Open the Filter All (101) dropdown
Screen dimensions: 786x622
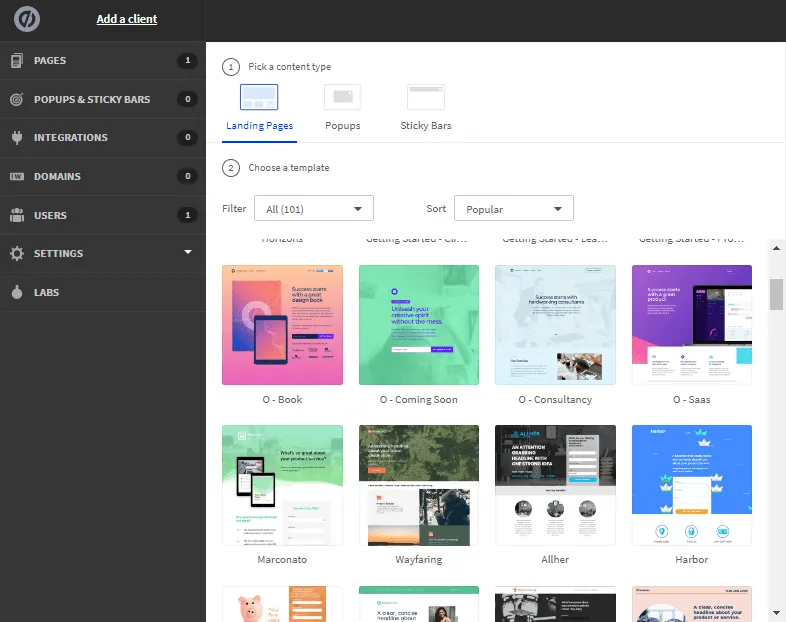tap(314, 208)
